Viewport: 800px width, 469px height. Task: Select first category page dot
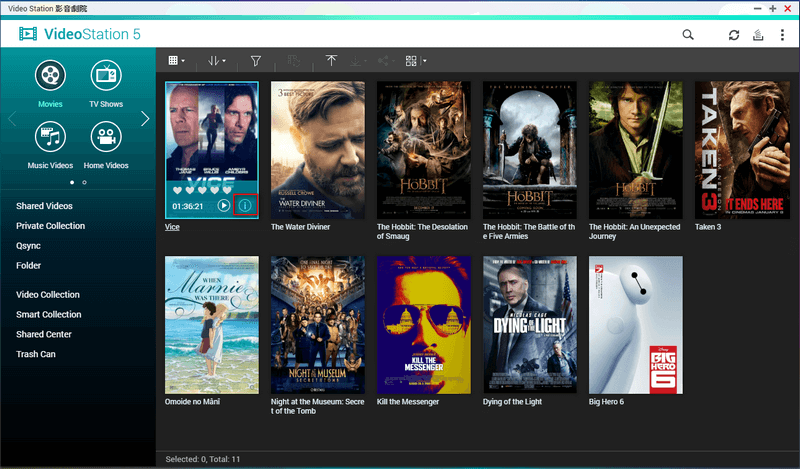coord(72,182)
